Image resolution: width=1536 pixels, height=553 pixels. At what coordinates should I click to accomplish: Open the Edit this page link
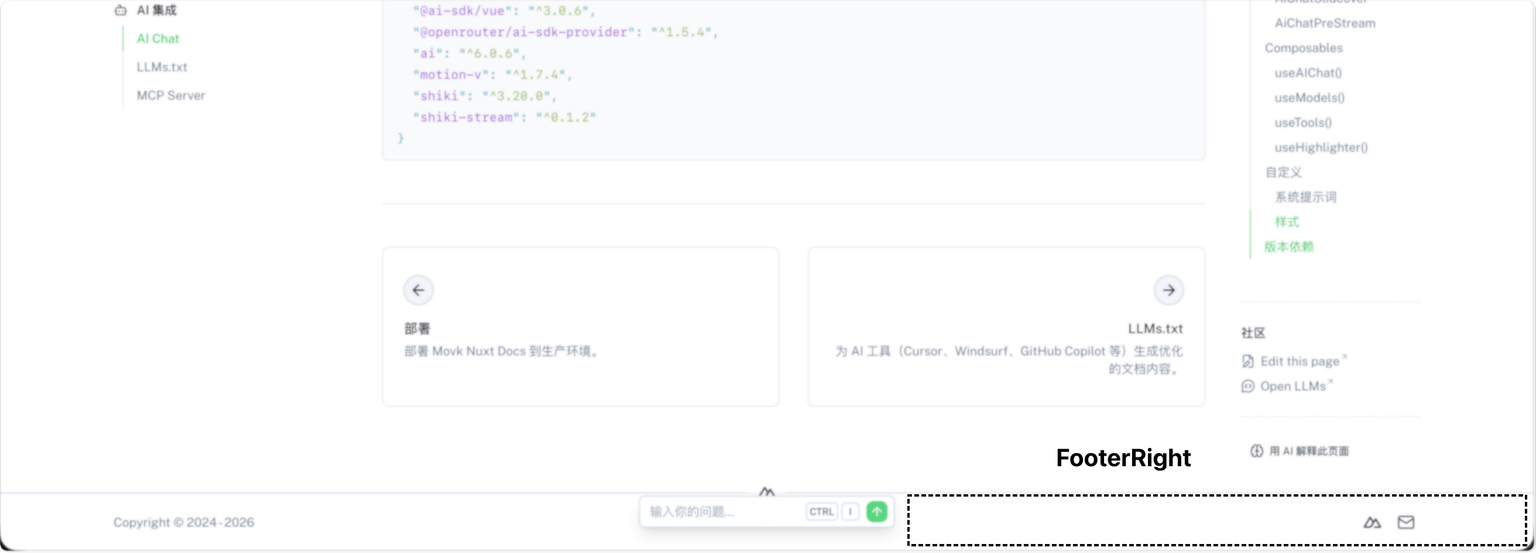click(1299, 361)
